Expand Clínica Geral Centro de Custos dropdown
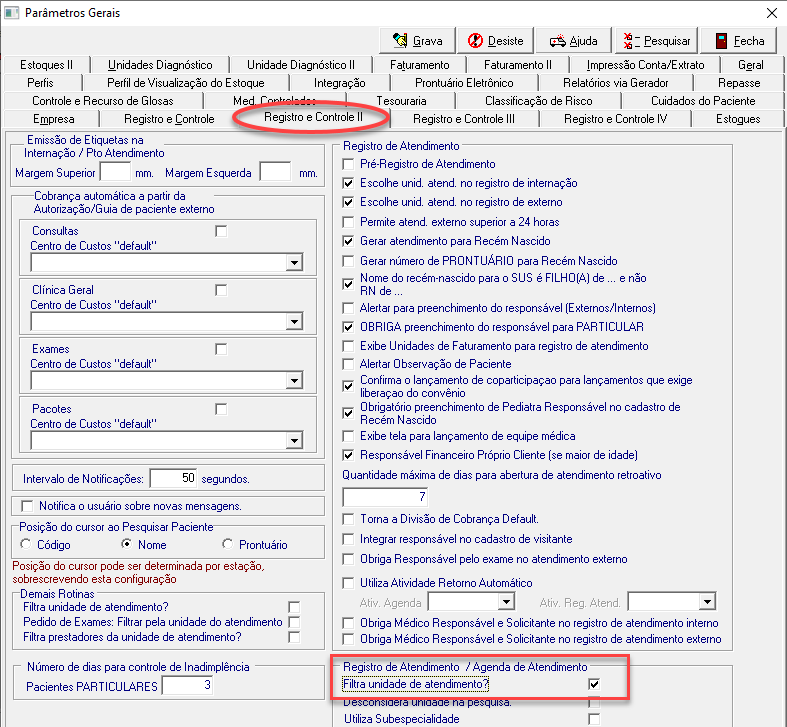Image resolution: width=787 pixels, height=727 pixels. coord(294,322)
